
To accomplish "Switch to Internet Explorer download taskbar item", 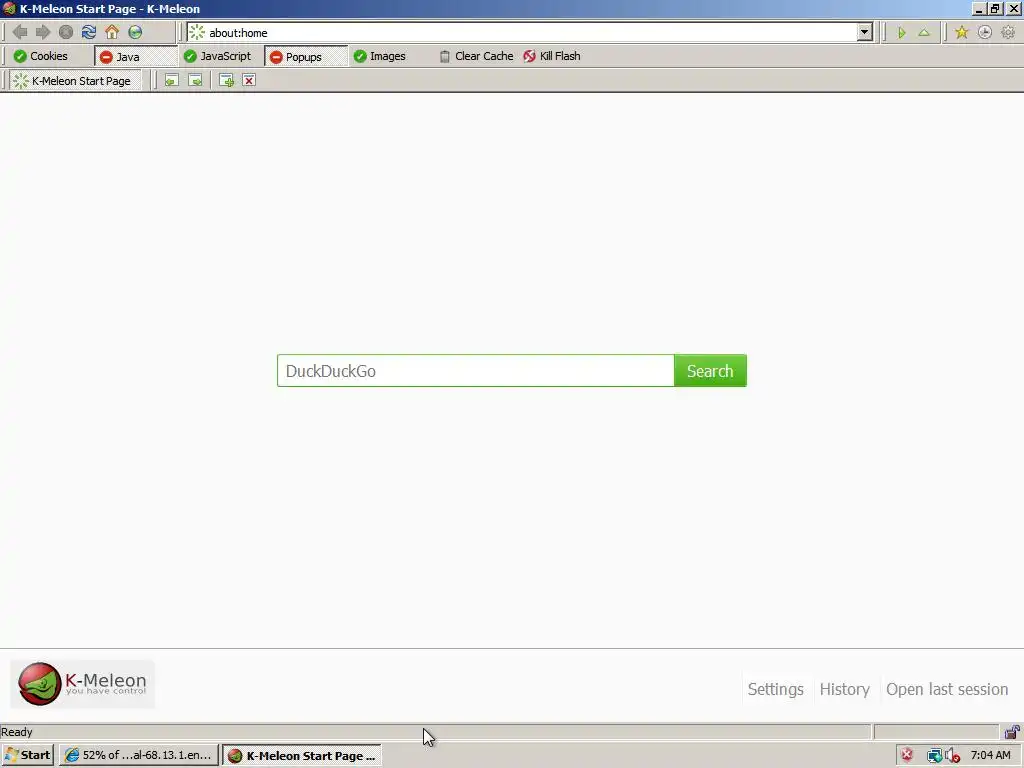I will tap(139, 756).
